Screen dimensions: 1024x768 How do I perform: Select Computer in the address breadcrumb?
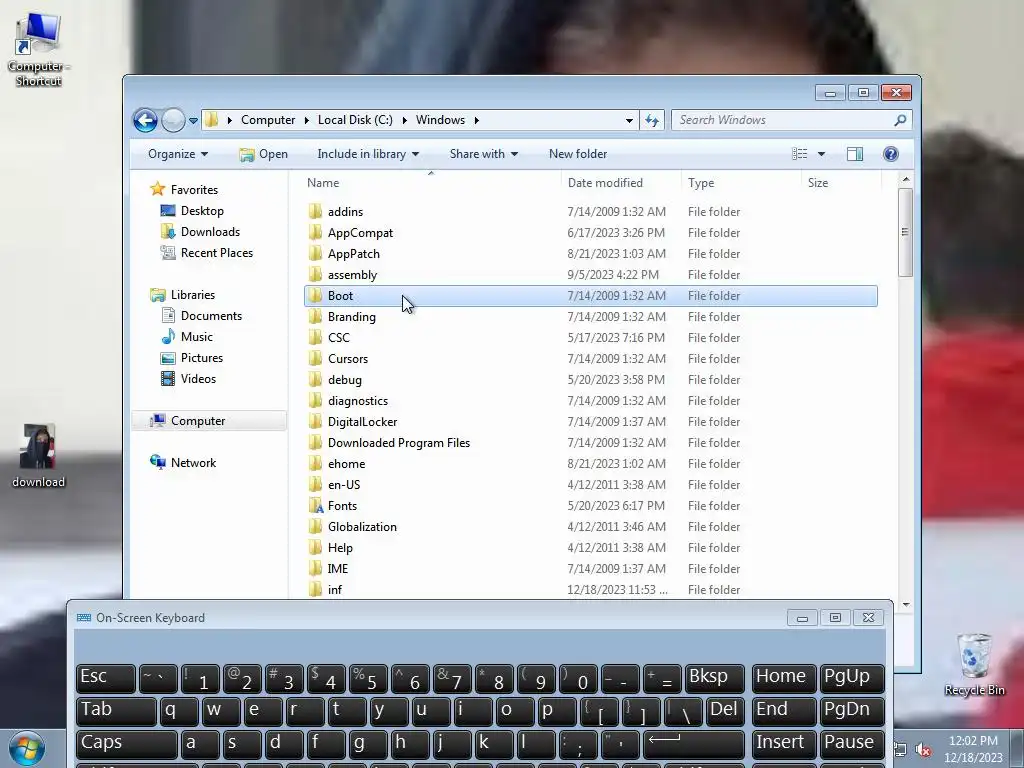[x=268, y=120]
